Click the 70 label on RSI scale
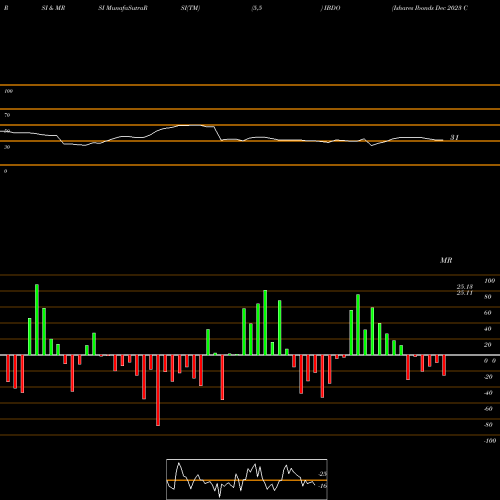The image size is (500, 500). (x=7, y=115)
